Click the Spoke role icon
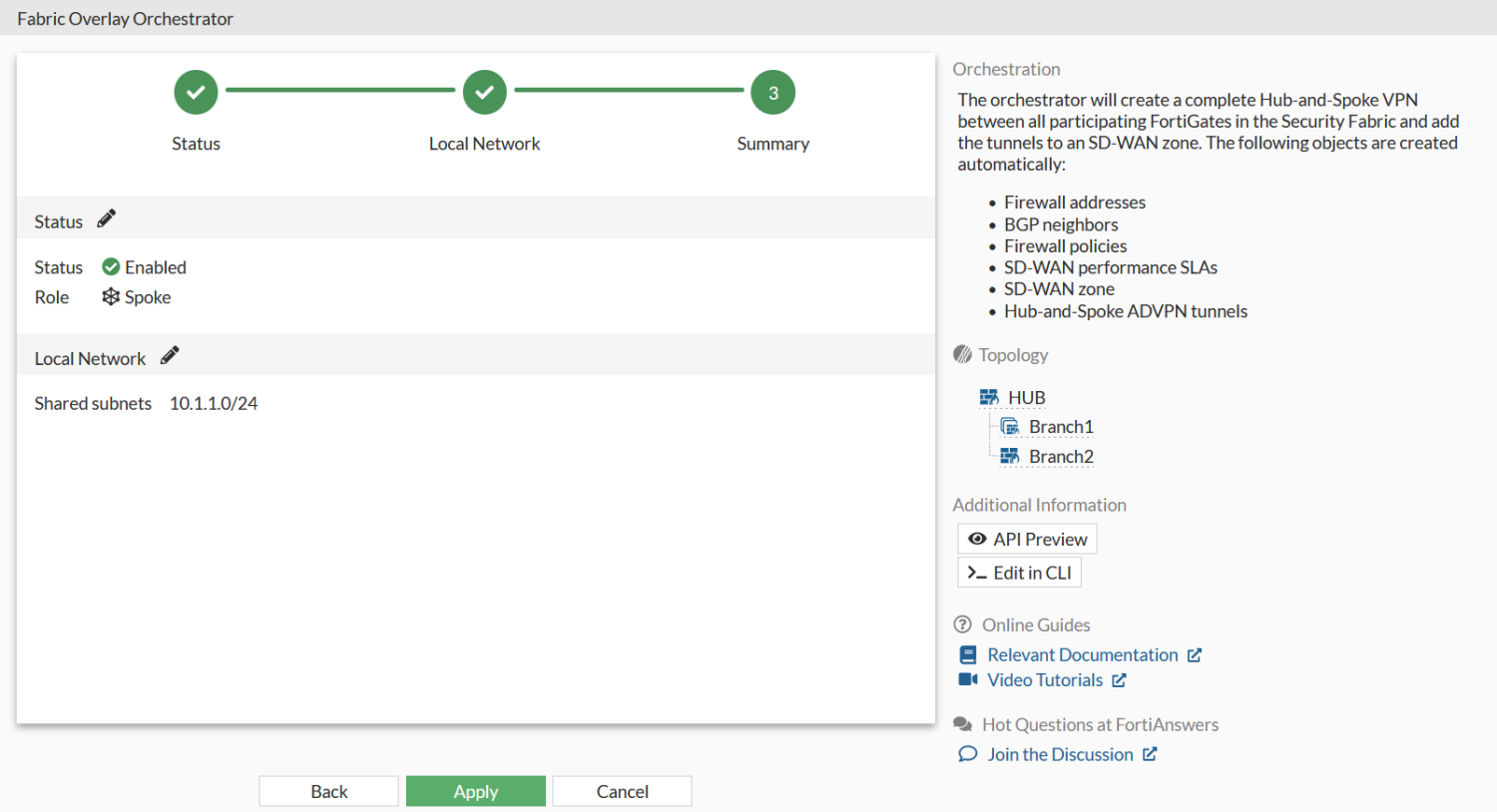The image size is (1497, 812). (111, 296)
